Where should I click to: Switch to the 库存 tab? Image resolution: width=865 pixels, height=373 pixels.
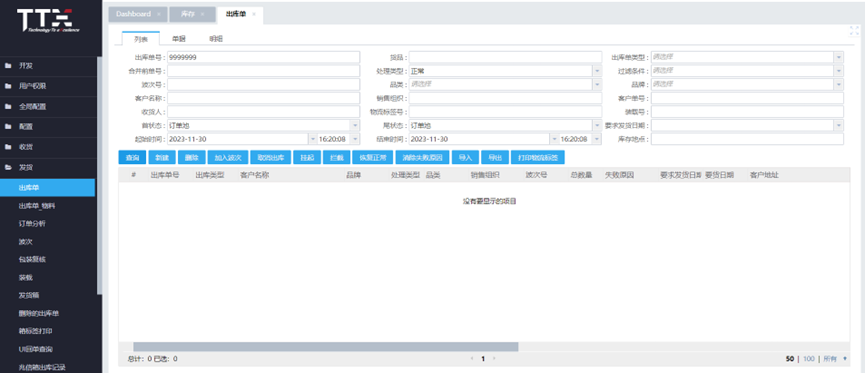pos(188,14)
